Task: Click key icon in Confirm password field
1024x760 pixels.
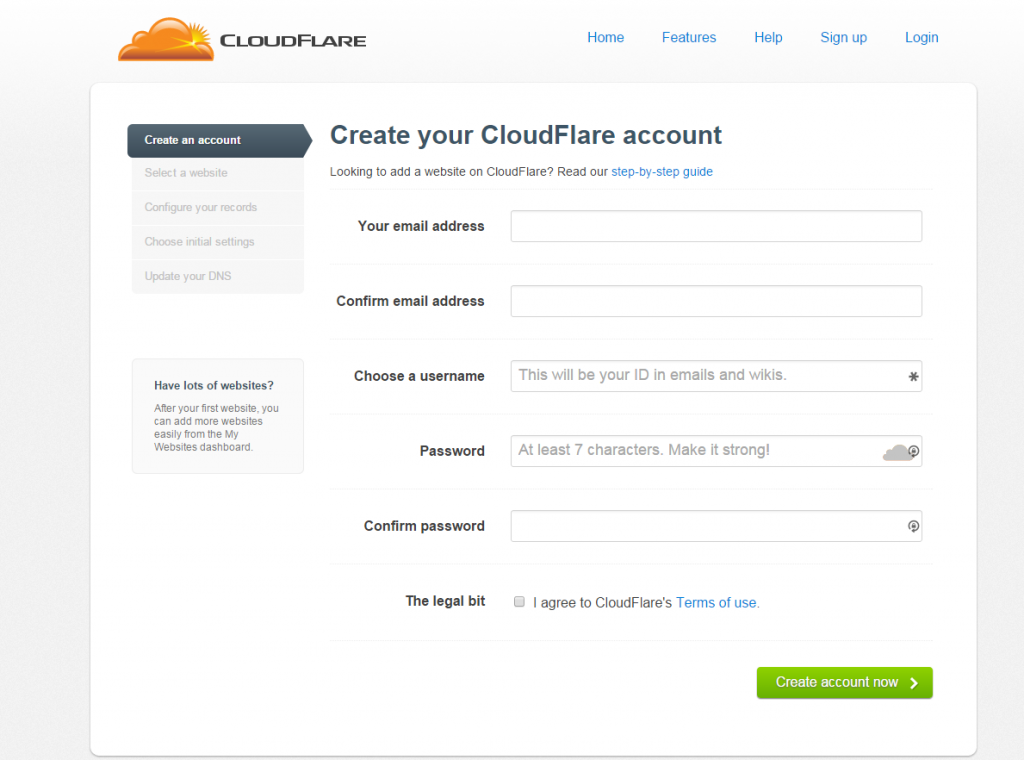Action: point(914,526)
